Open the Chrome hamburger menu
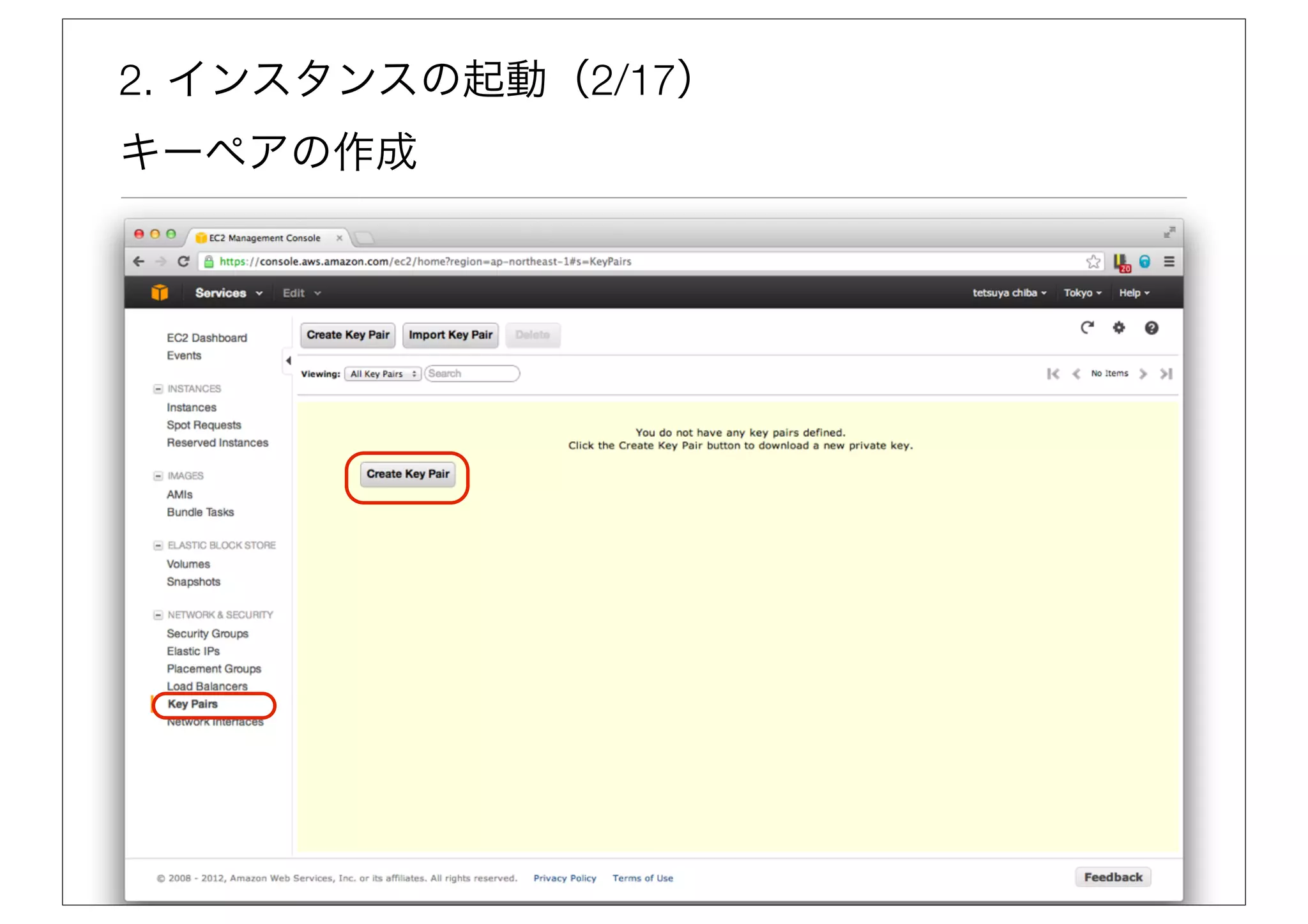The width and height of the screenshot is (1308, 924). pos(1169,261)
